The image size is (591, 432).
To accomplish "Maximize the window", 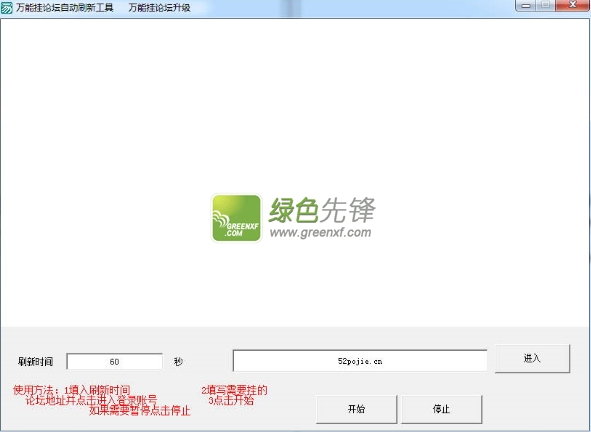I will point(545,5).
